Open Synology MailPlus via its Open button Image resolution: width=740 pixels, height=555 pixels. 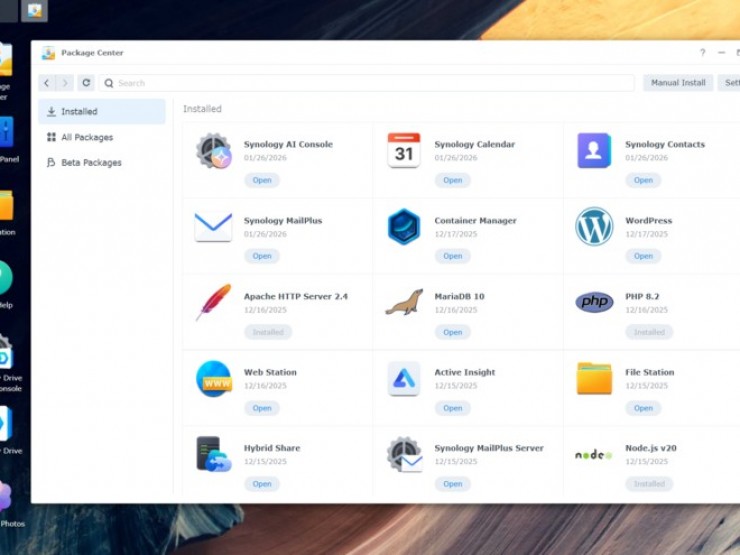tap(262, 256)
